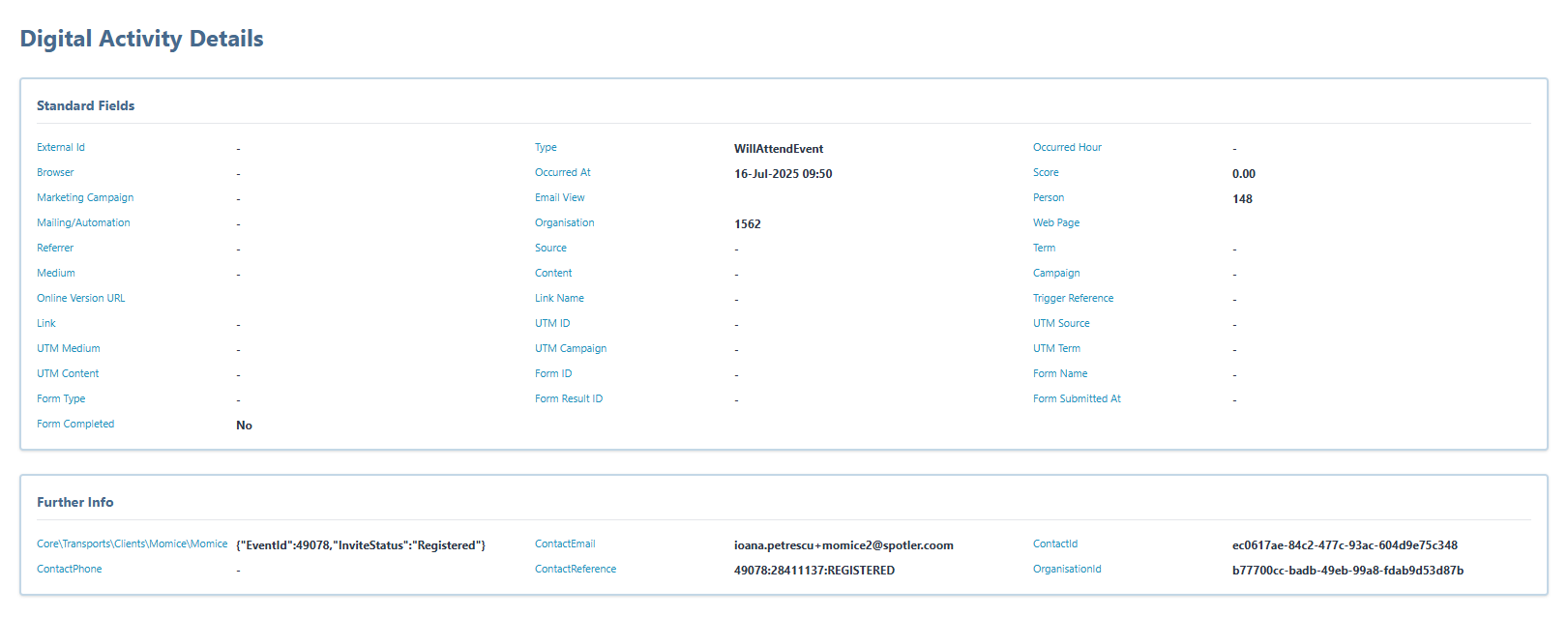The image size is (1568, 617).
Task: Click the ContactId label
Action: tap(1055, 544)
